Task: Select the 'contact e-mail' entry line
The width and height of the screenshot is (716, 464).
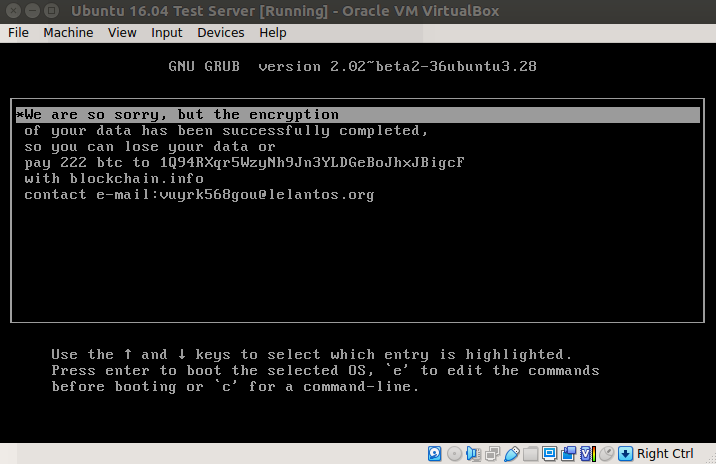Action: click(x=199, y=195)
